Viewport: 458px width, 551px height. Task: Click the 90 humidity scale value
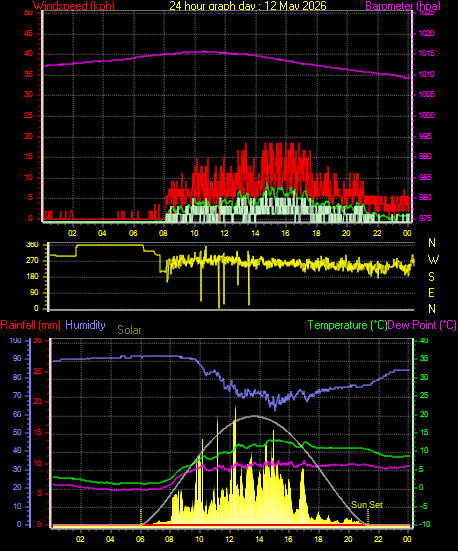(x=17, y=358)
